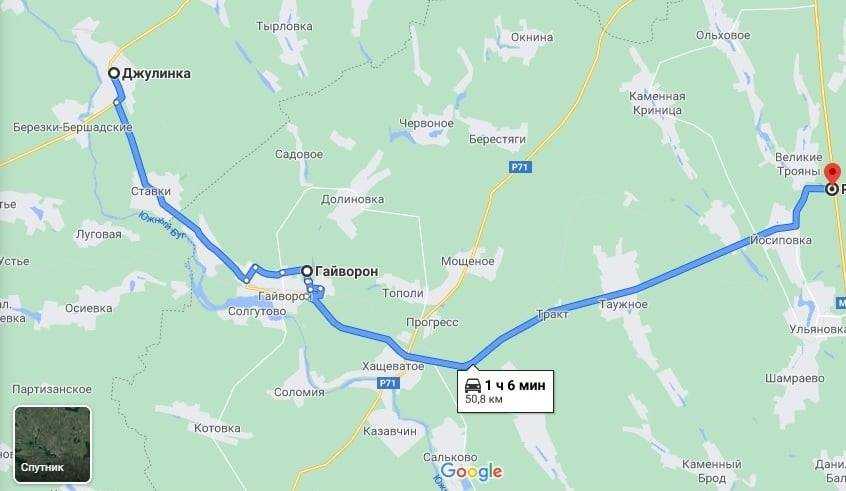Viewport: 846px width, 491px height.
Task: Click the Йосиповка village label
Action: (x=781, y=240)
